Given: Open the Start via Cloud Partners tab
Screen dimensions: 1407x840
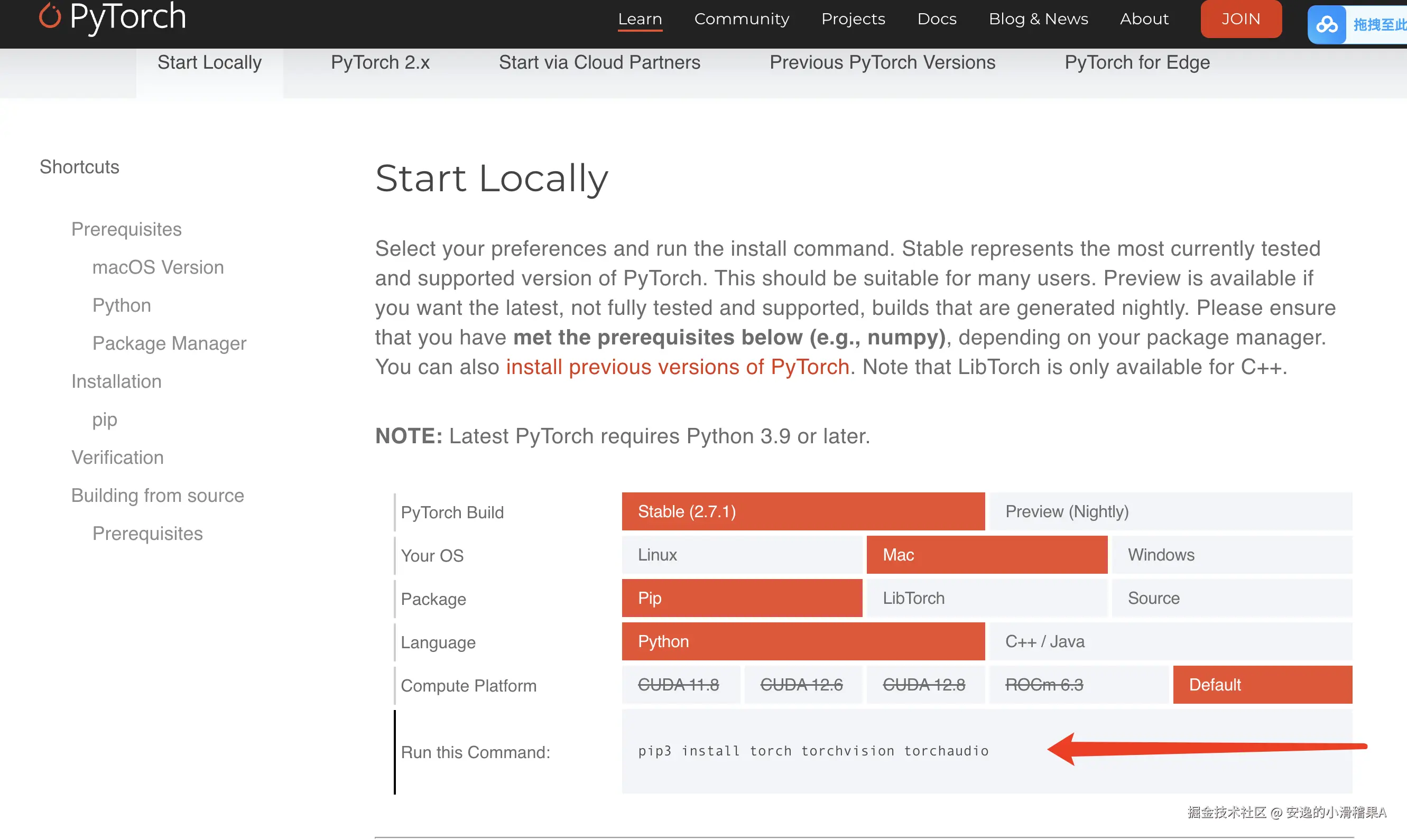Looking at the screenshot, I should [x=599, y=62].
